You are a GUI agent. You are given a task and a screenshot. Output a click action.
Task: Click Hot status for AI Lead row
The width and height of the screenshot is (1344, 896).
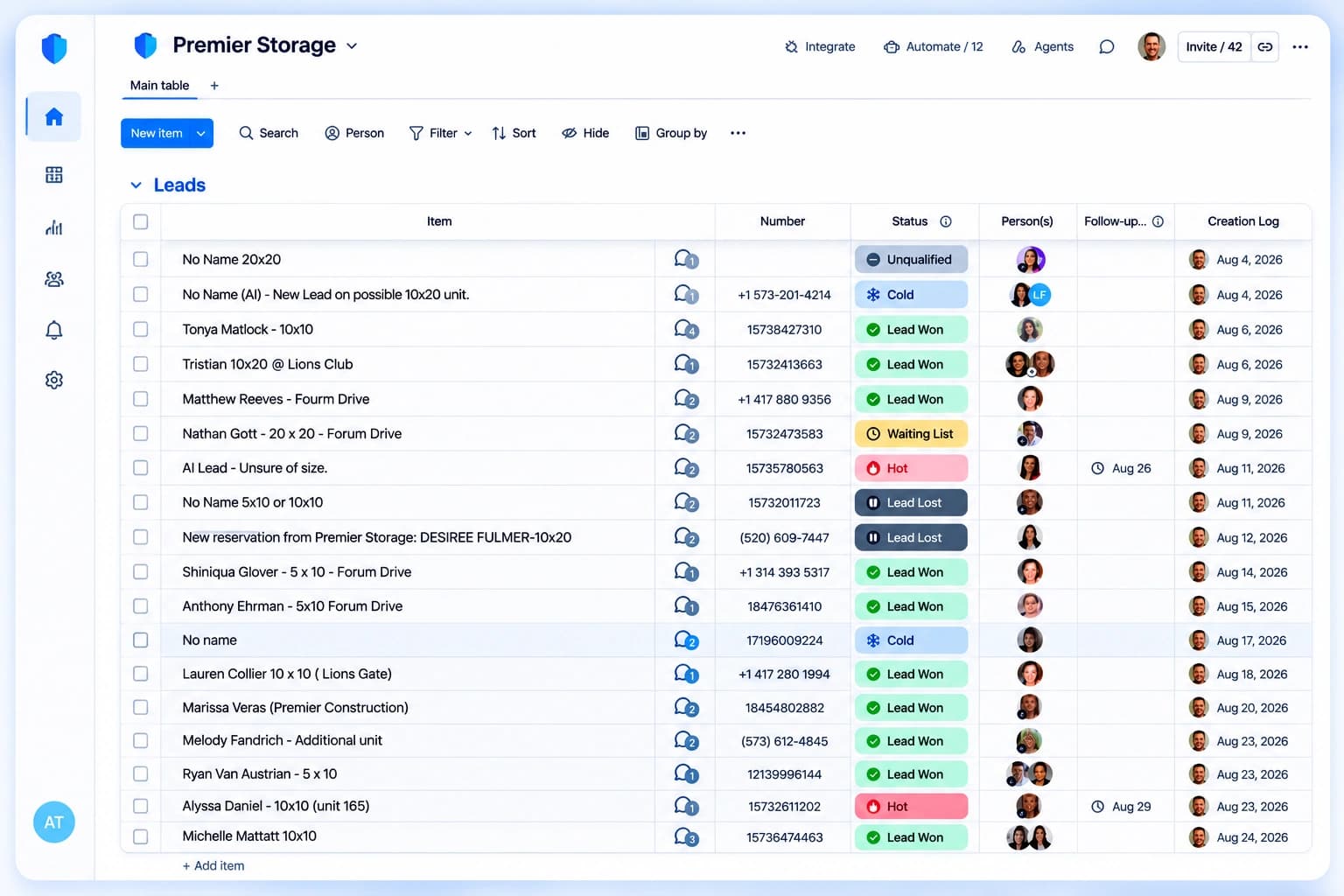[x=911, y=468]
